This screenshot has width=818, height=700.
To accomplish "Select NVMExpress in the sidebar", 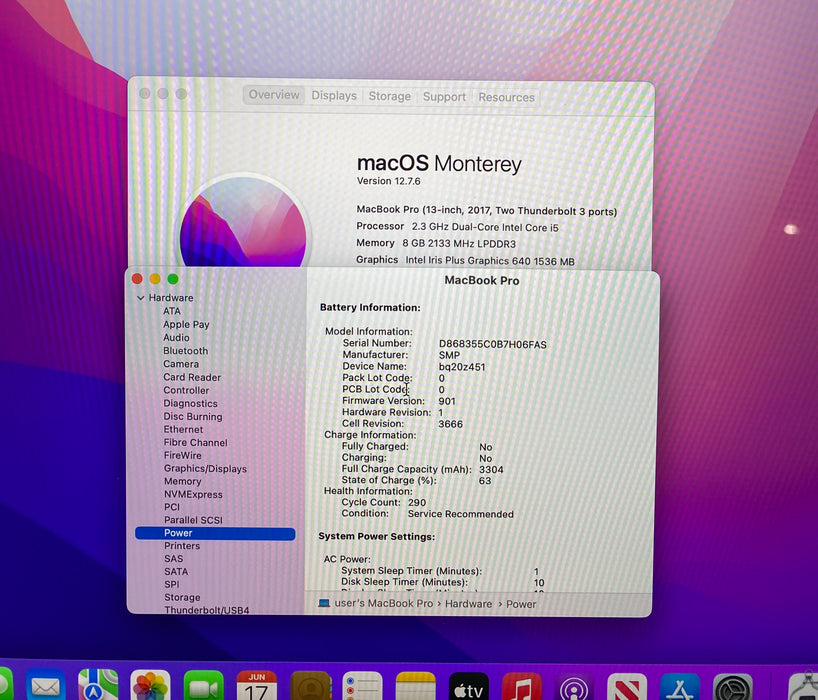I will (x=193, y=494).
